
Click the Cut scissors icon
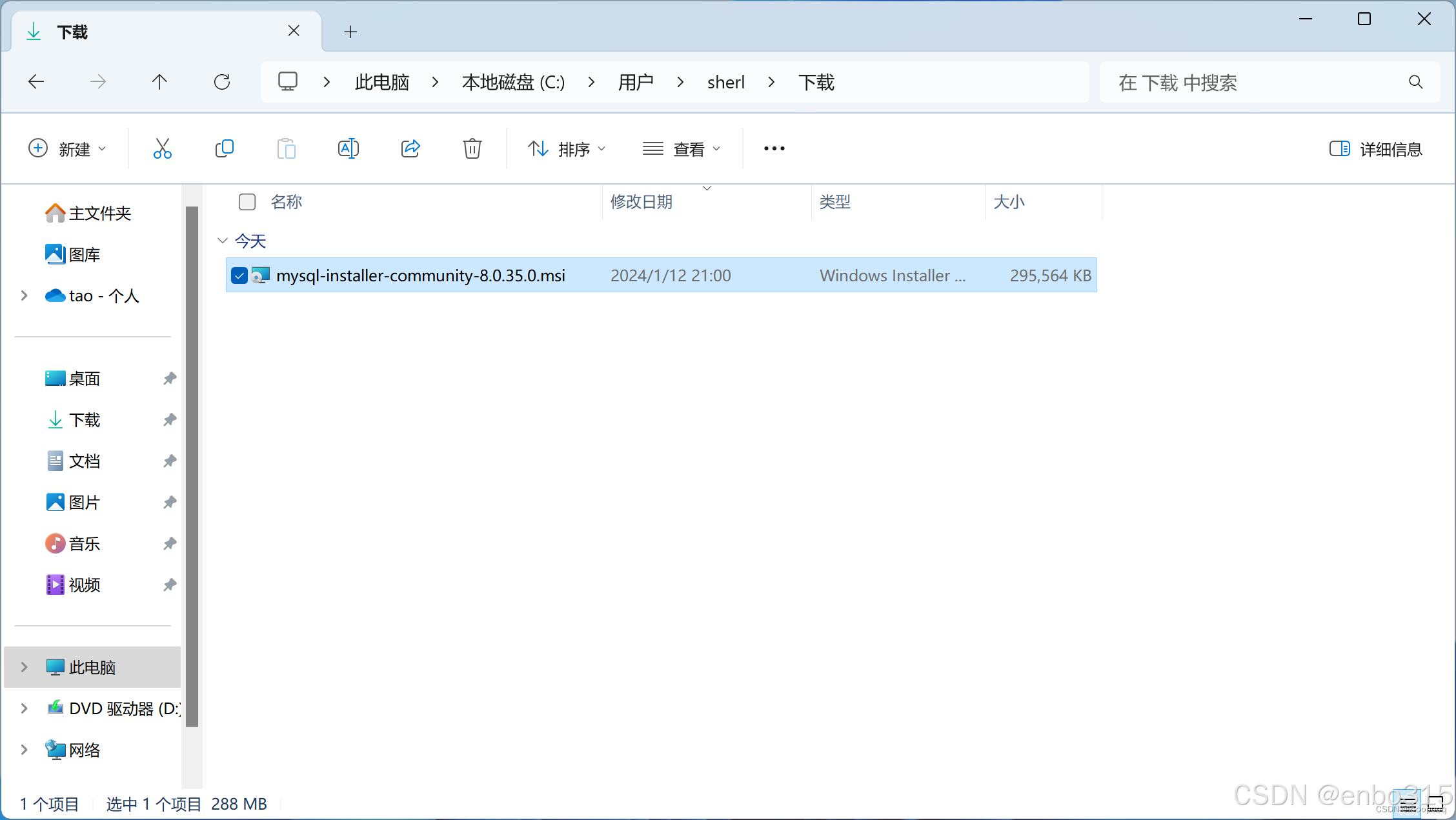162,148
